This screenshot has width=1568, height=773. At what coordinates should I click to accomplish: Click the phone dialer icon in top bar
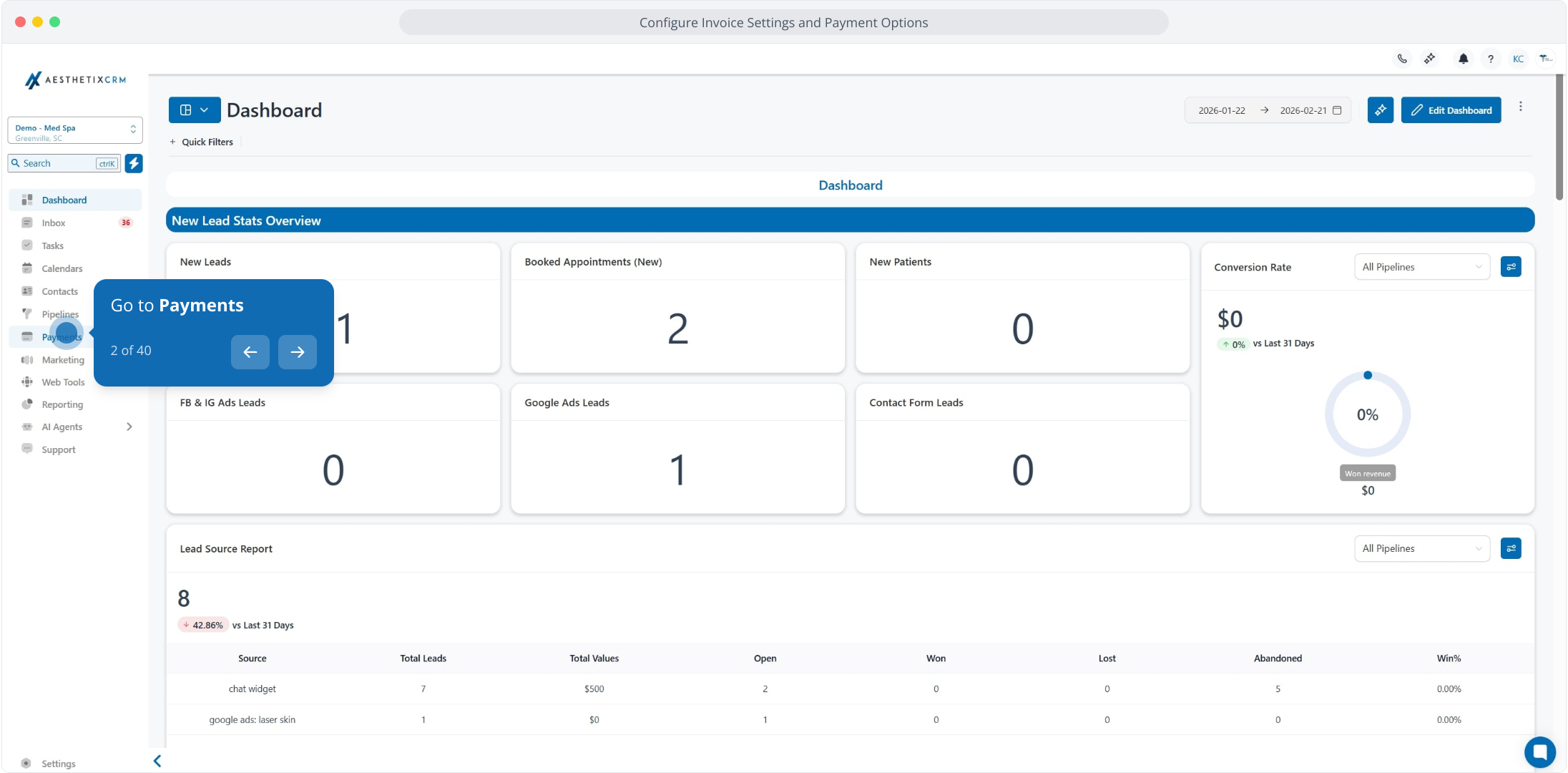coord(1402,59)
